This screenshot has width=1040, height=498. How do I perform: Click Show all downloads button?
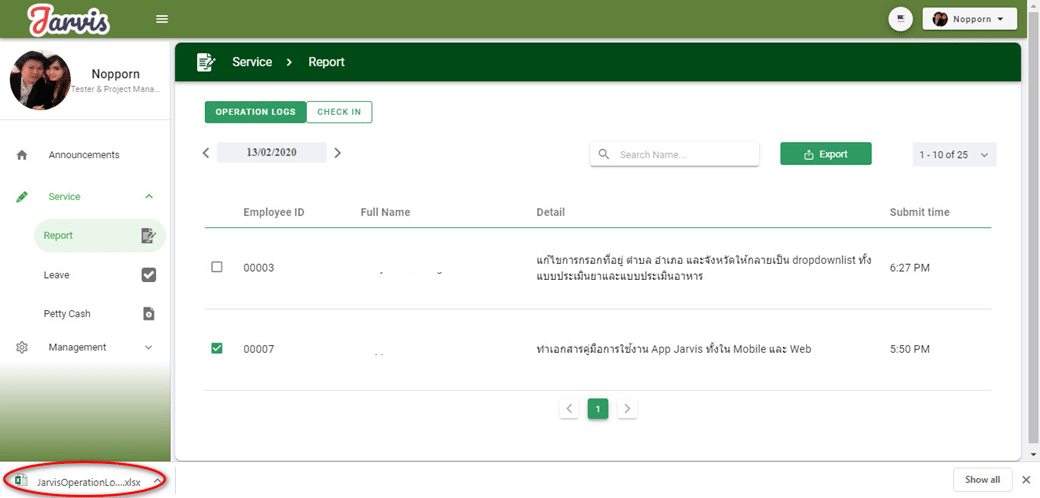click(982, 480)
